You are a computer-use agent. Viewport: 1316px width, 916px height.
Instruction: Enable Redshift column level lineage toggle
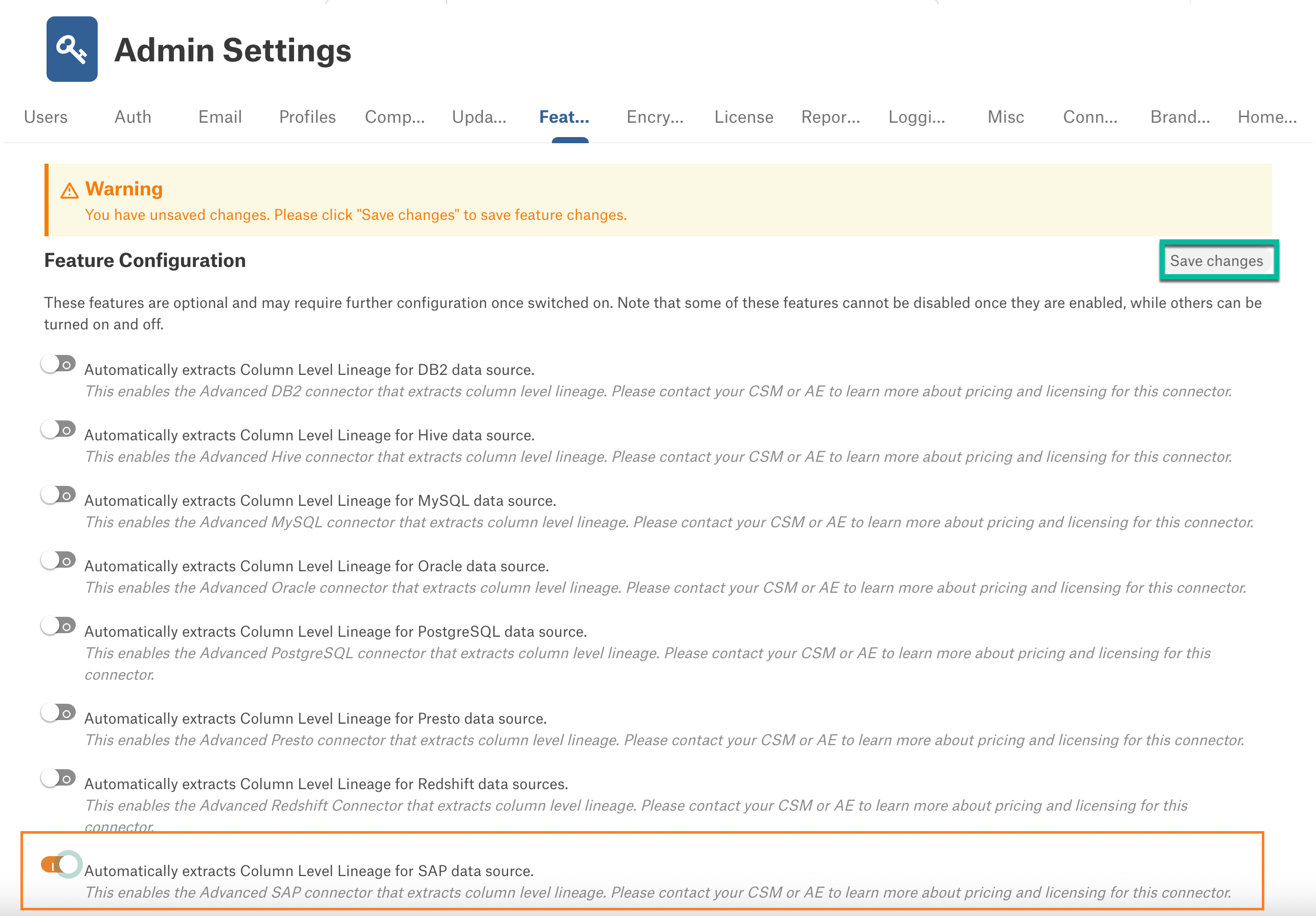(x=58, y=778)
